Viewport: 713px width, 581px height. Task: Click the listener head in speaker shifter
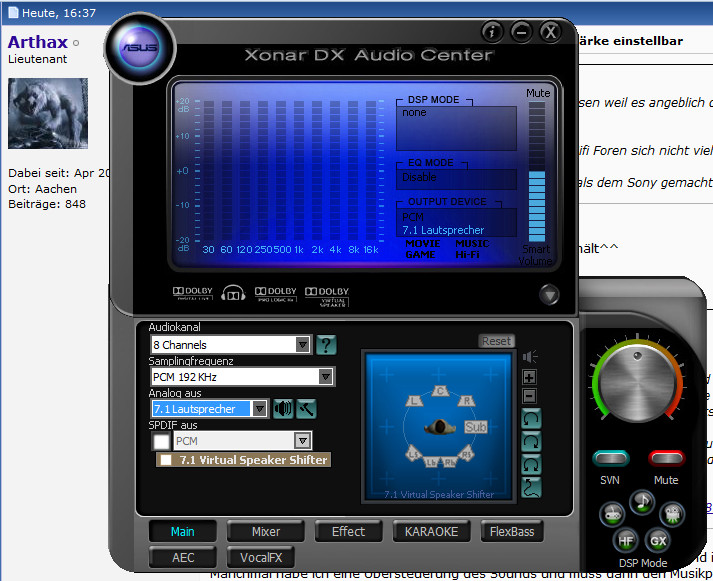439,427
